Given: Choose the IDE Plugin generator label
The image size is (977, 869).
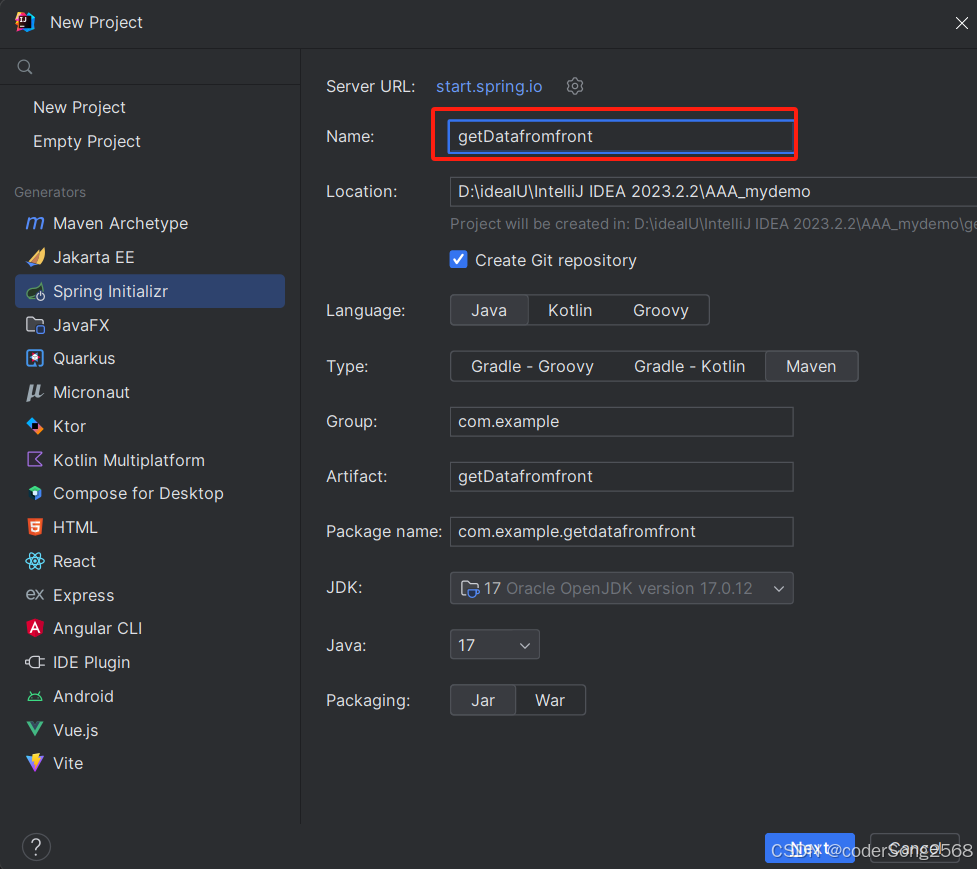Looking at the screenshot, I should (92, 662).
